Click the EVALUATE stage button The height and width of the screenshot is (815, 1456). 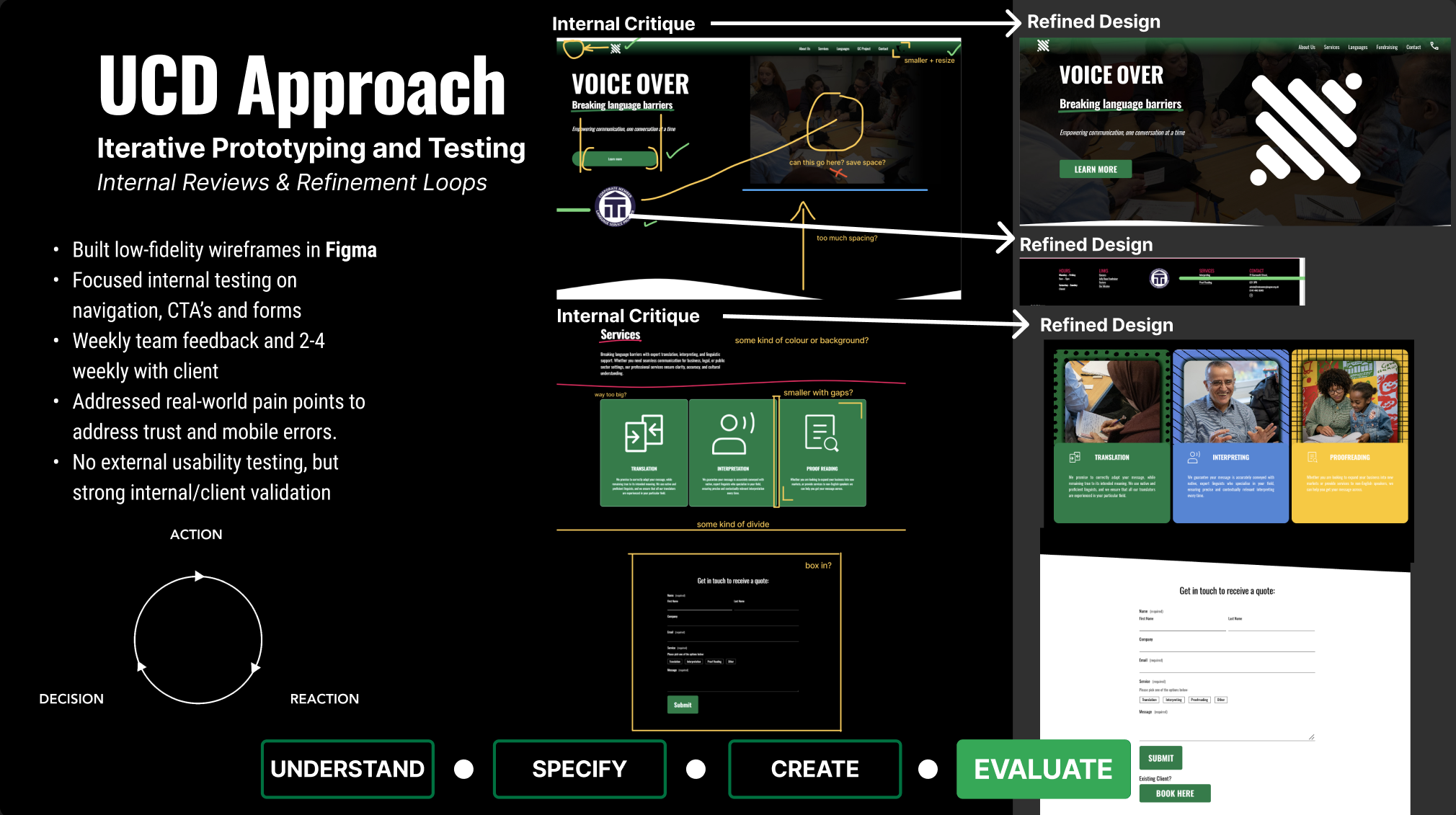1043,769
